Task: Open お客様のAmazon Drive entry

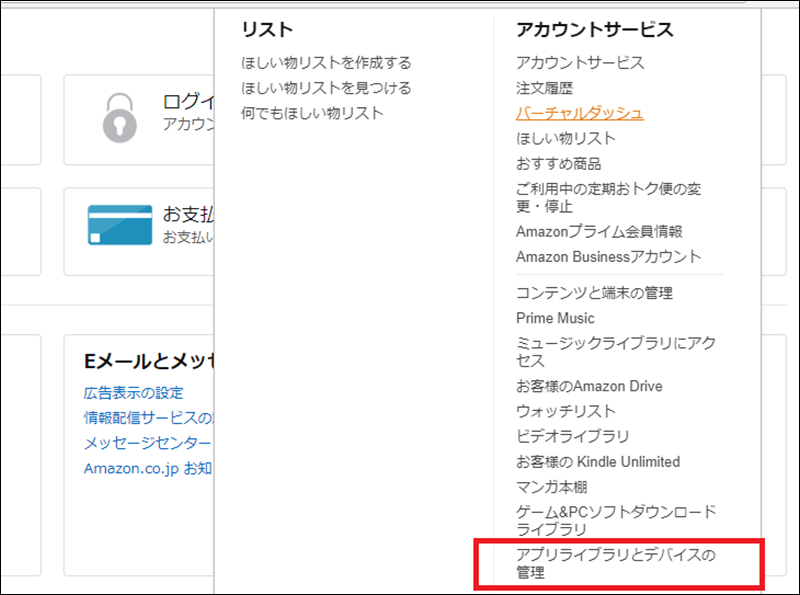Action: pyautogui.click(x=589, y=386)
